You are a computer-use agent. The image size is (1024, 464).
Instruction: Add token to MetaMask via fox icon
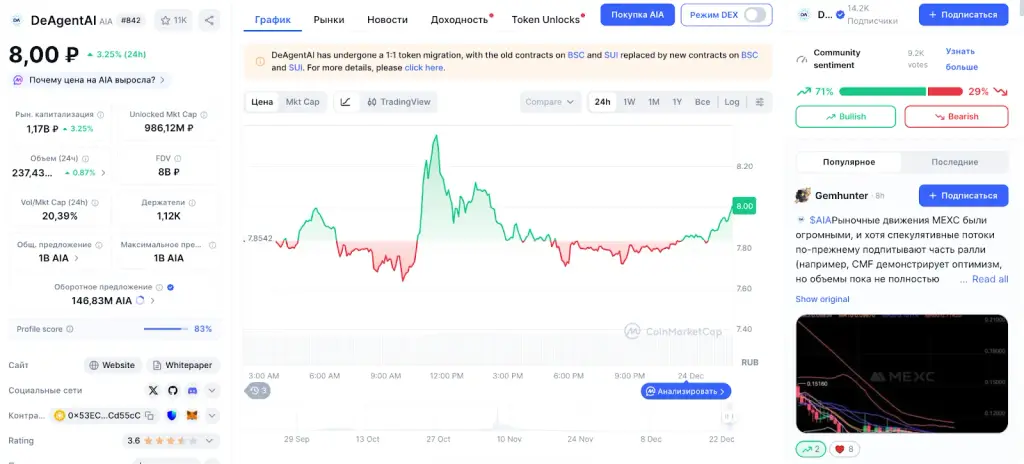coord(192,416)
